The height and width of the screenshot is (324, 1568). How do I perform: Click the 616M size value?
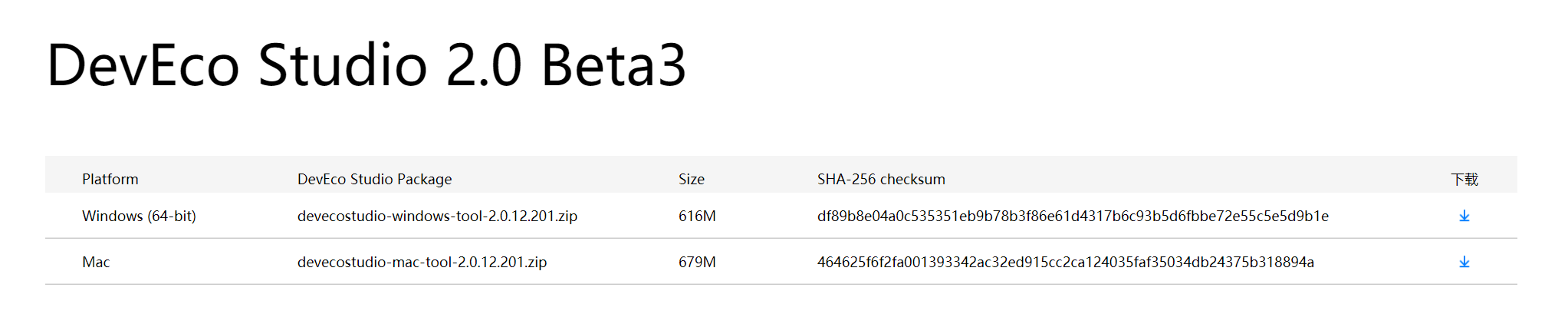click(x=697, y=216)
